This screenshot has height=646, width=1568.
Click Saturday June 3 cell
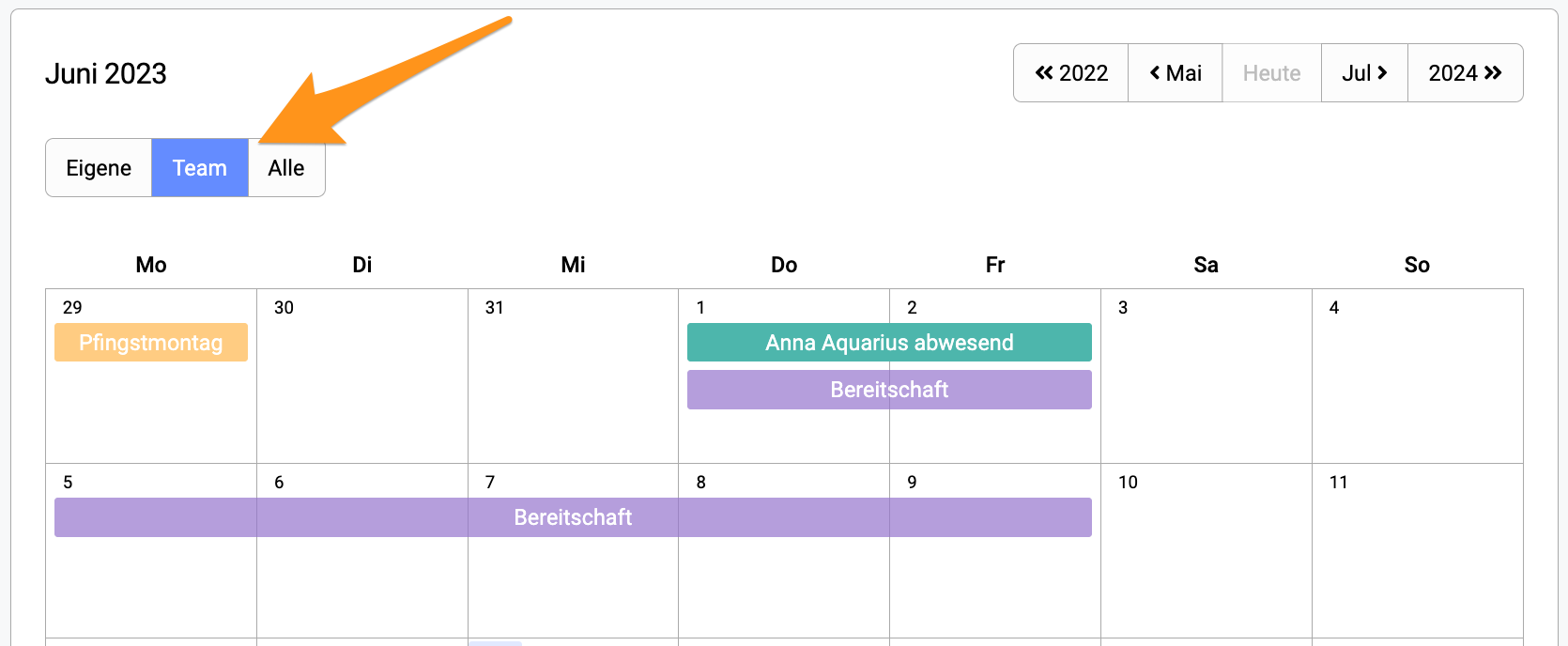coord(1207,376)
